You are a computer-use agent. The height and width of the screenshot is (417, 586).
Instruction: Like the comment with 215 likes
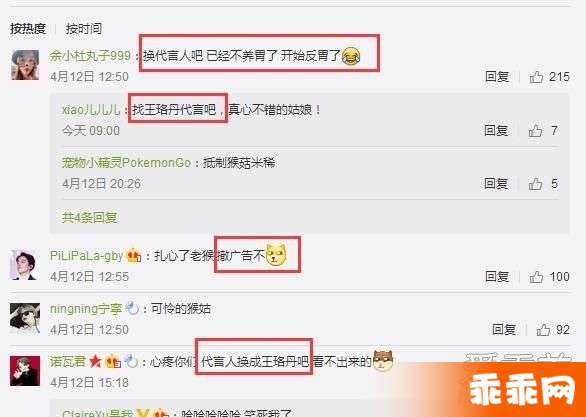[x=536, y=77]
